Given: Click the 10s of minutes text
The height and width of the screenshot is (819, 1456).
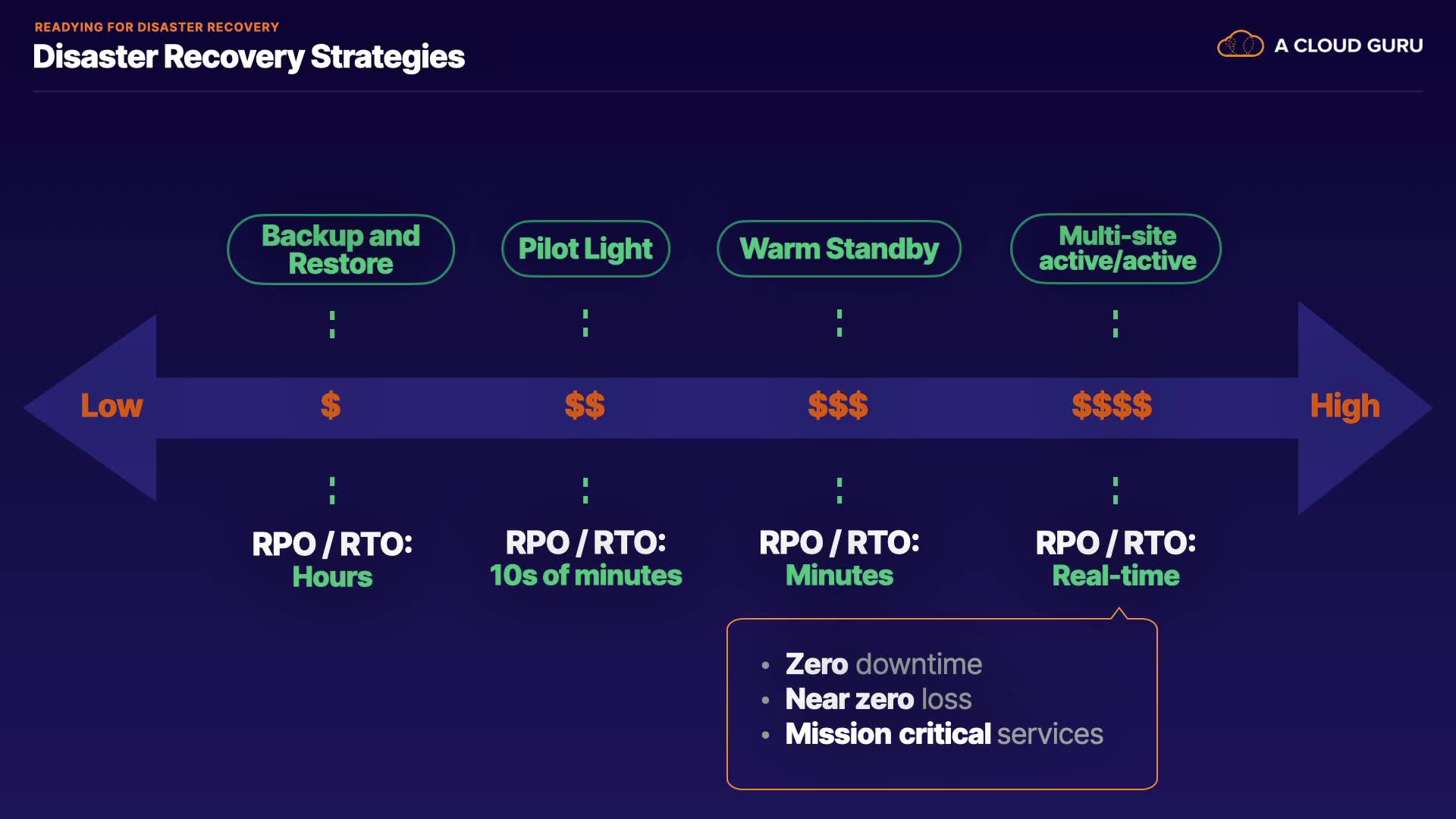Looking at the screenshot, I should [x=585, y=576].
